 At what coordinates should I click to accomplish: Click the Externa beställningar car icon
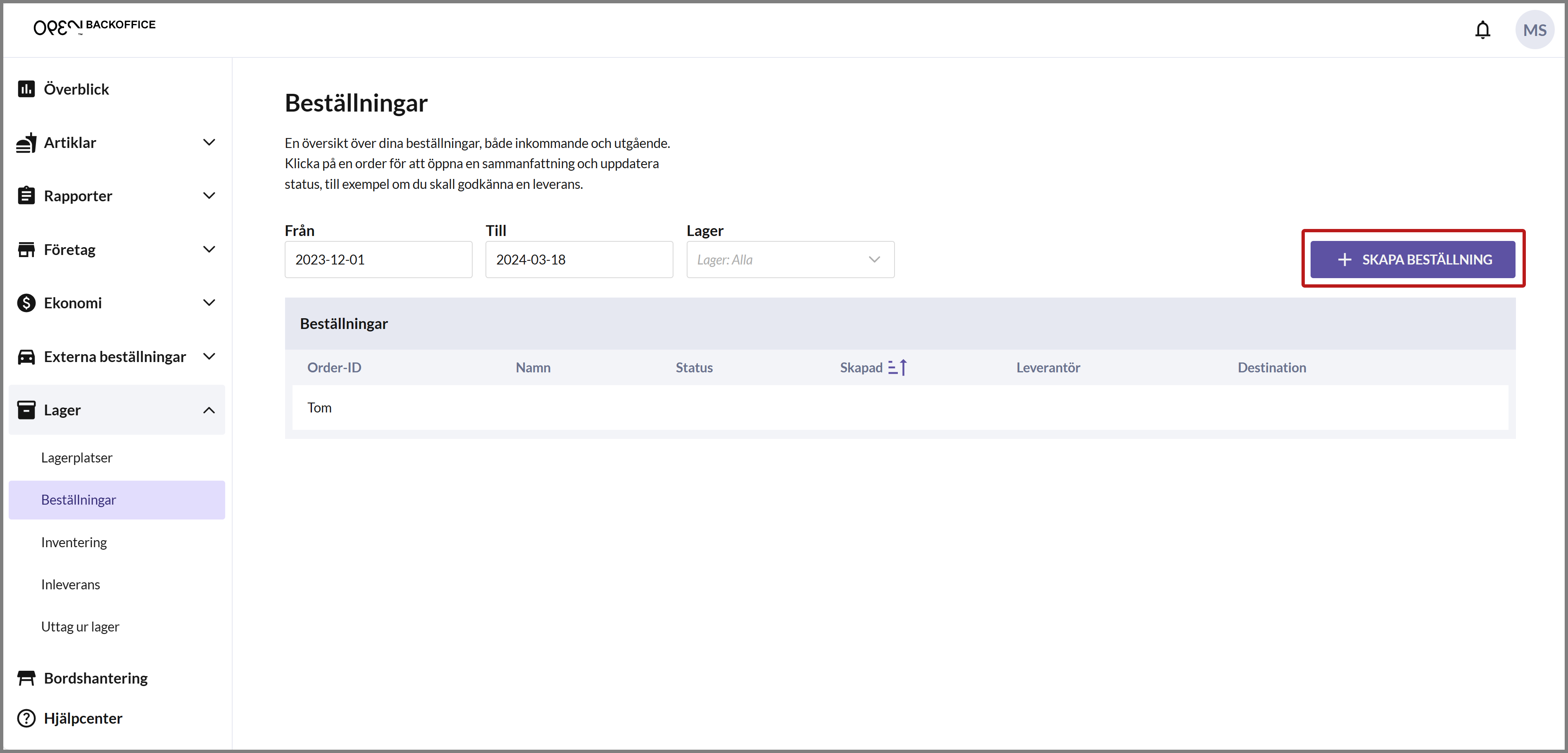point(26,356)
